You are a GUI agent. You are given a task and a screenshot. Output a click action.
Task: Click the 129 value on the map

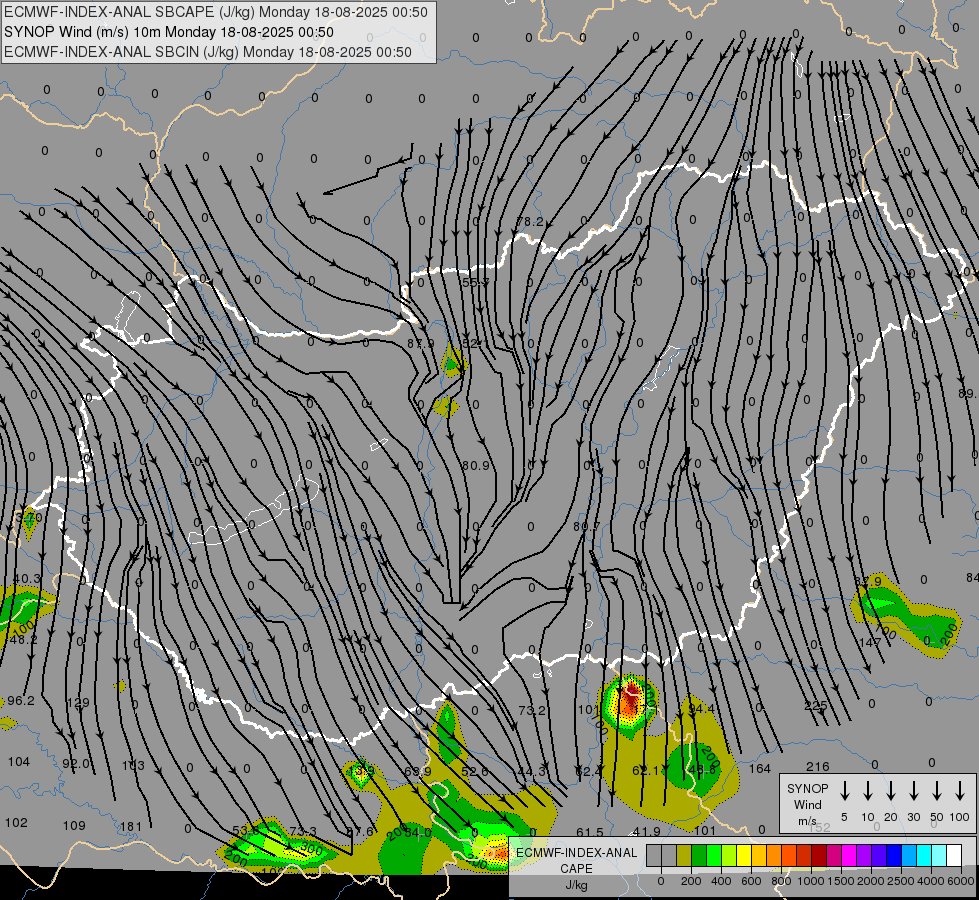[x=78, y=703]
